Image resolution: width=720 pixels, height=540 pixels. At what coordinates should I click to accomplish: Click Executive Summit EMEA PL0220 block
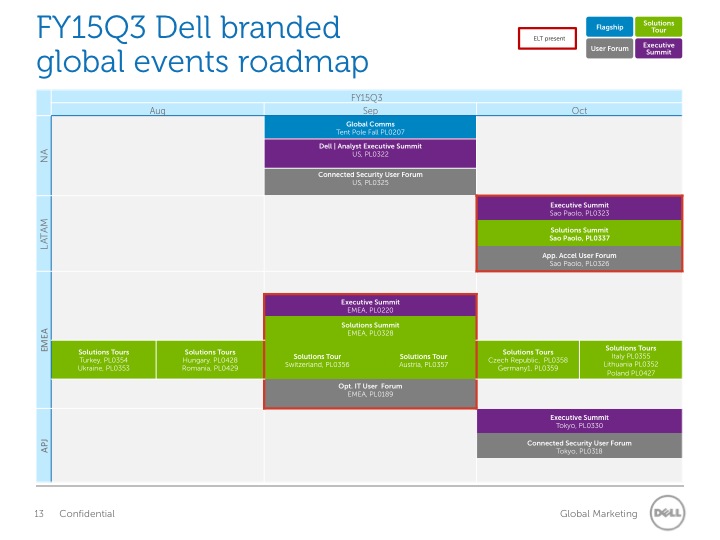click(370, 305)
